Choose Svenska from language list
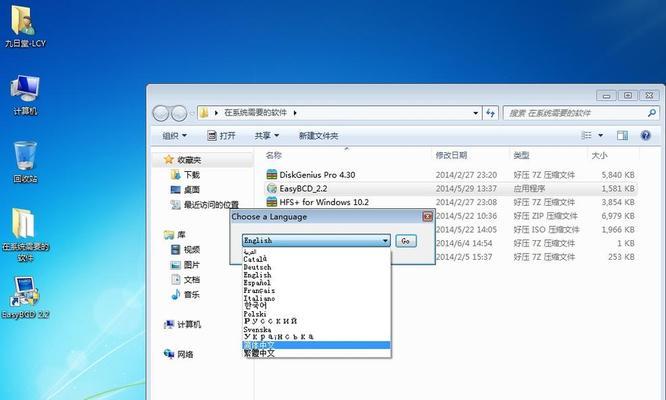The width and height of the screenshot is (666, 400). pyautogui.click(x=316, y=329)
